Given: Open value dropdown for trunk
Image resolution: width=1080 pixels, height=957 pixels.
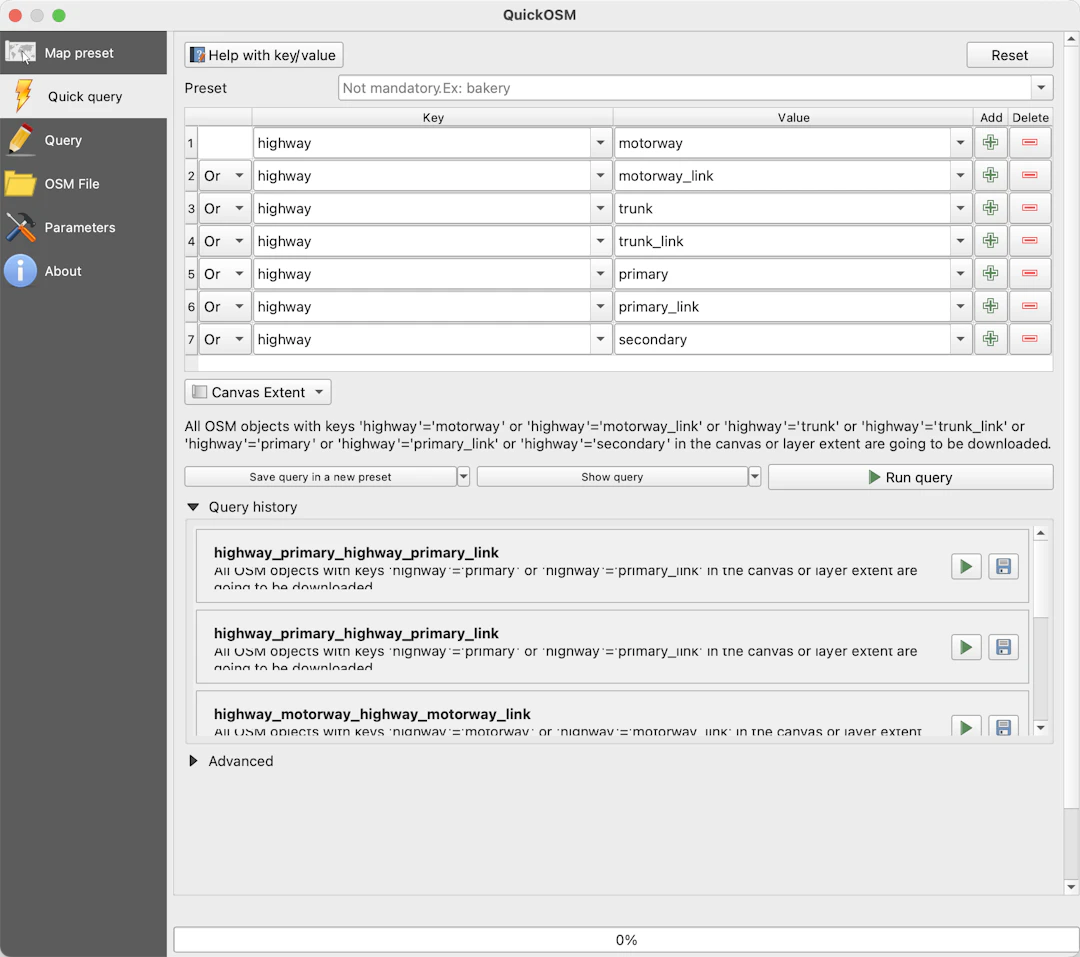Looking at the screenshot, I should point(960,208).
